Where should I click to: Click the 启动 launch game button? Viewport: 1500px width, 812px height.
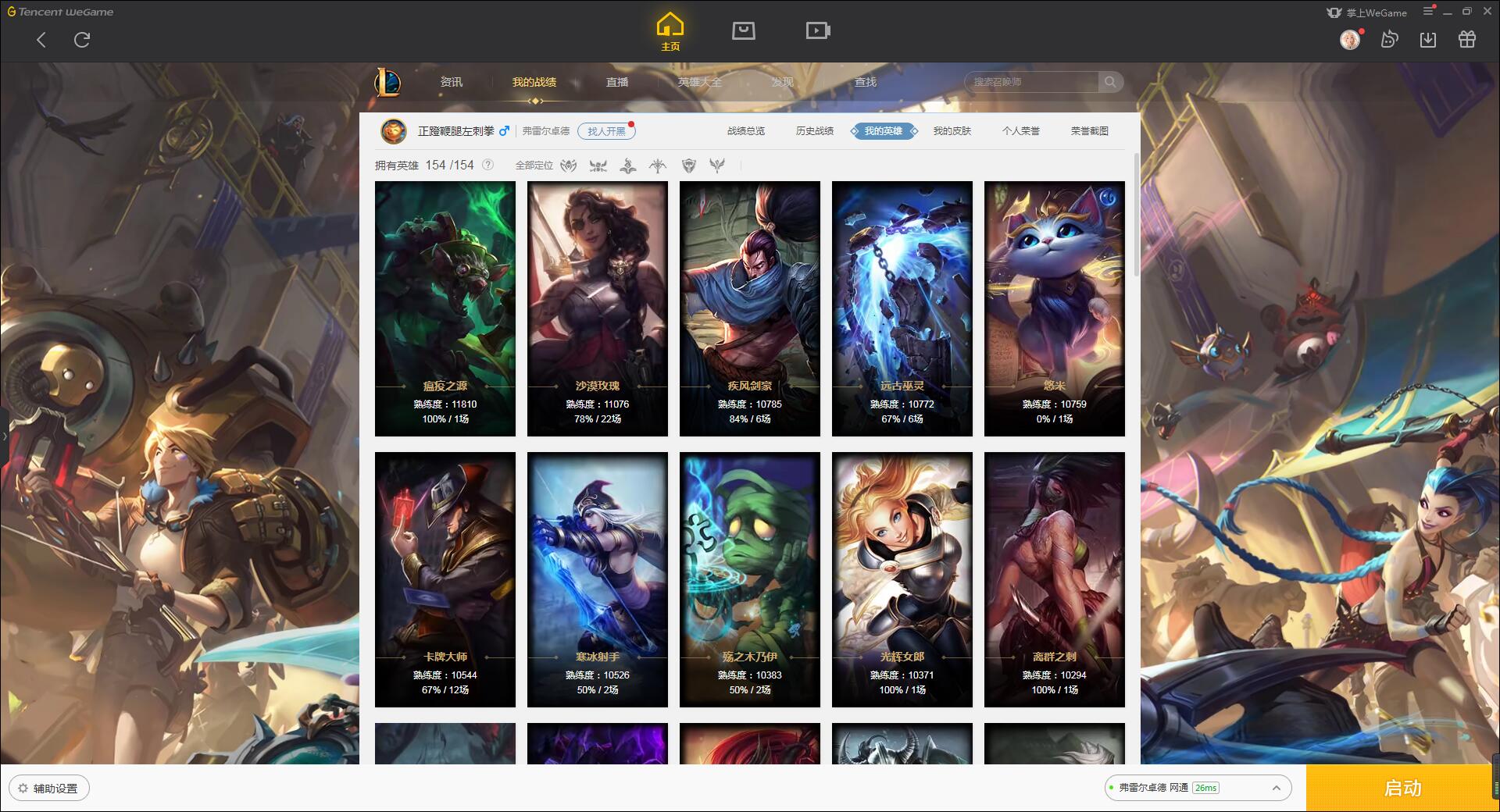1402,789
